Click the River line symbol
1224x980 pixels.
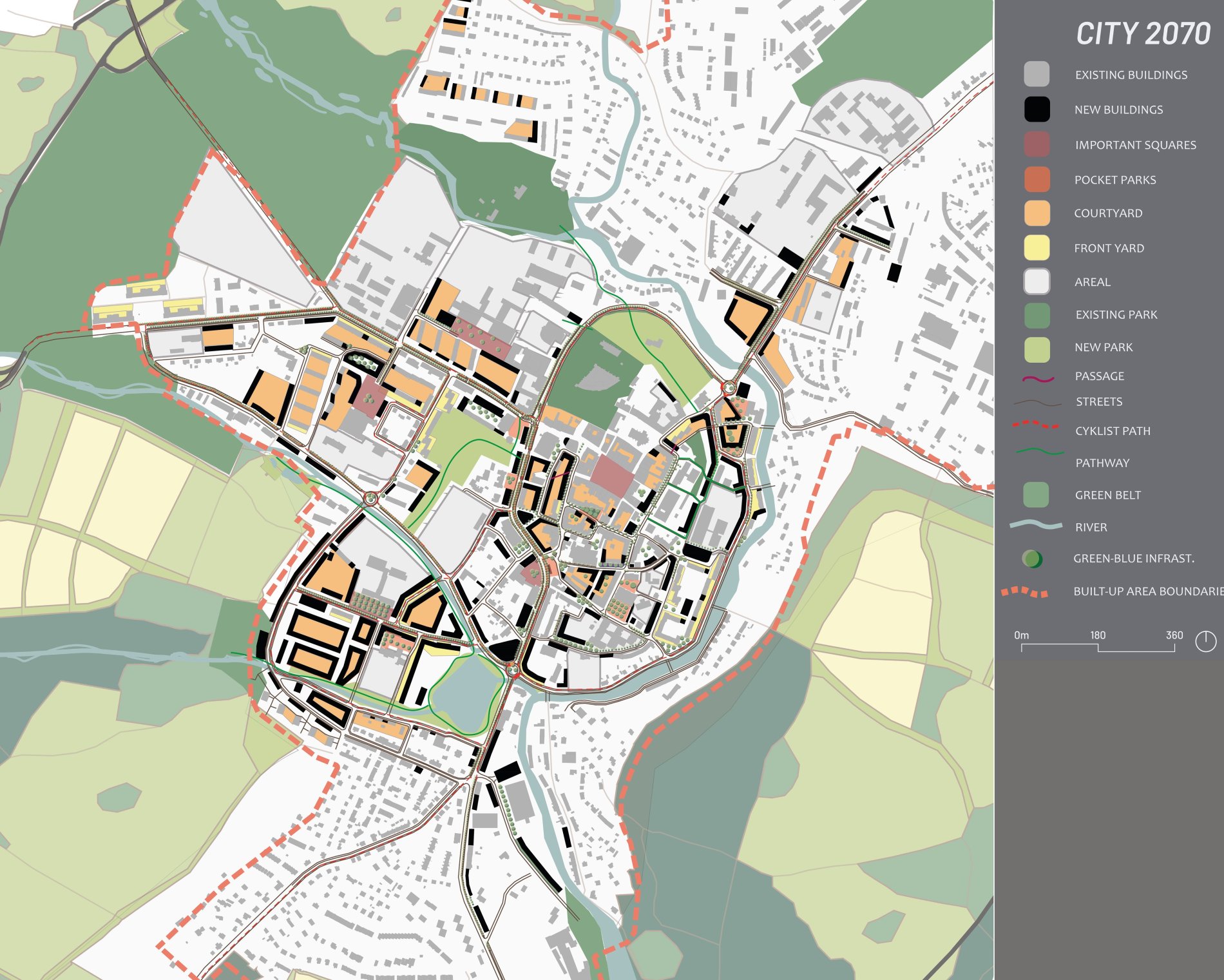pos(1036,525)
